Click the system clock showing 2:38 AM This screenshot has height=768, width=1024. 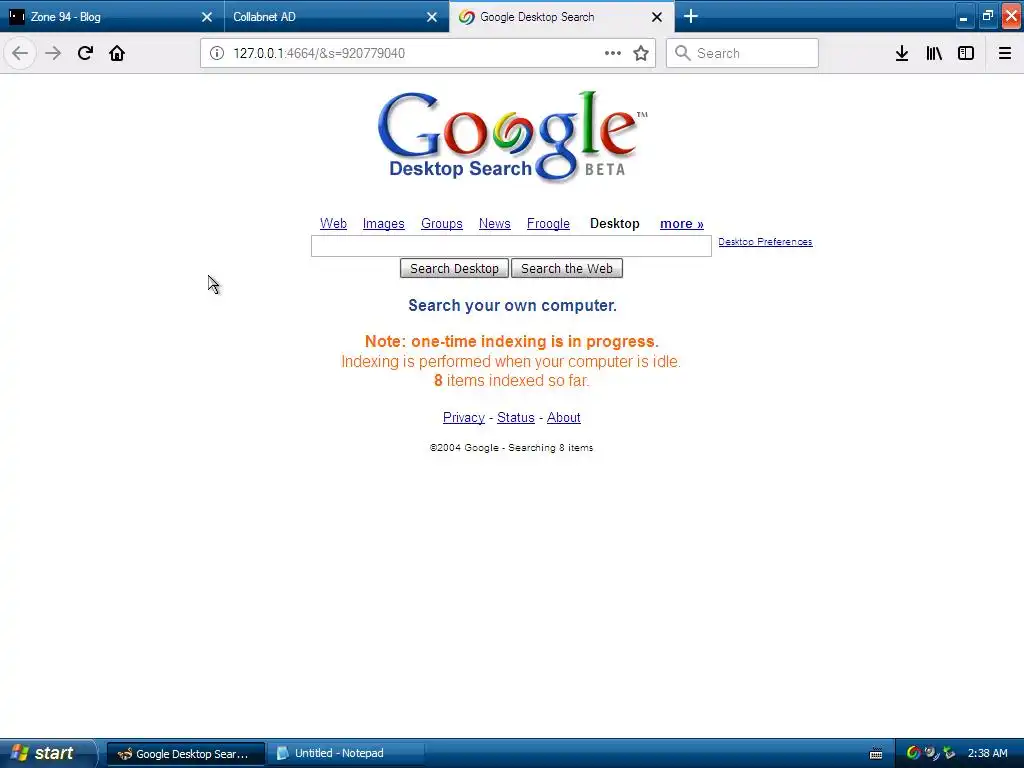(987, 753)
